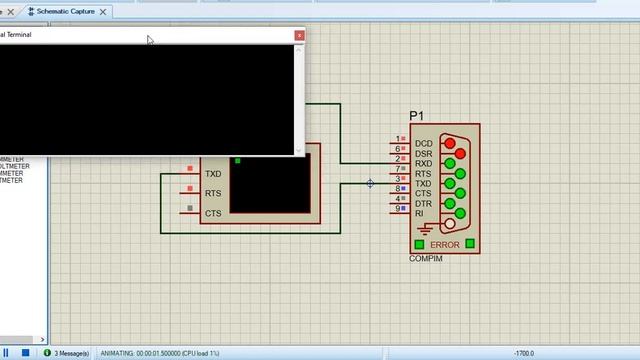Click the CTS label on the virtual terminal component

pos(213,213)
